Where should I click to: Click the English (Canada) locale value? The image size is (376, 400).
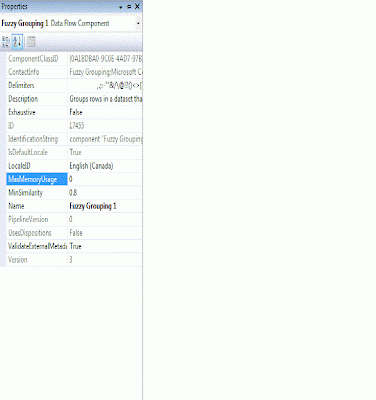91,166
